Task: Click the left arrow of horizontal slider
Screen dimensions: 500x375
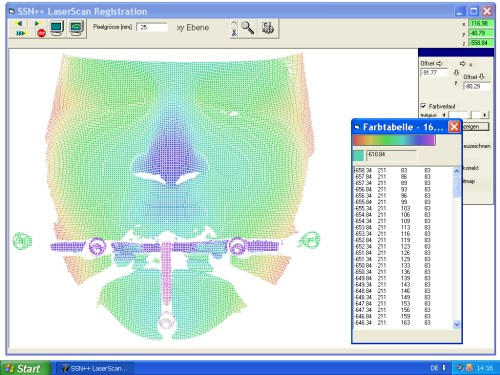Action: [444, 115]
